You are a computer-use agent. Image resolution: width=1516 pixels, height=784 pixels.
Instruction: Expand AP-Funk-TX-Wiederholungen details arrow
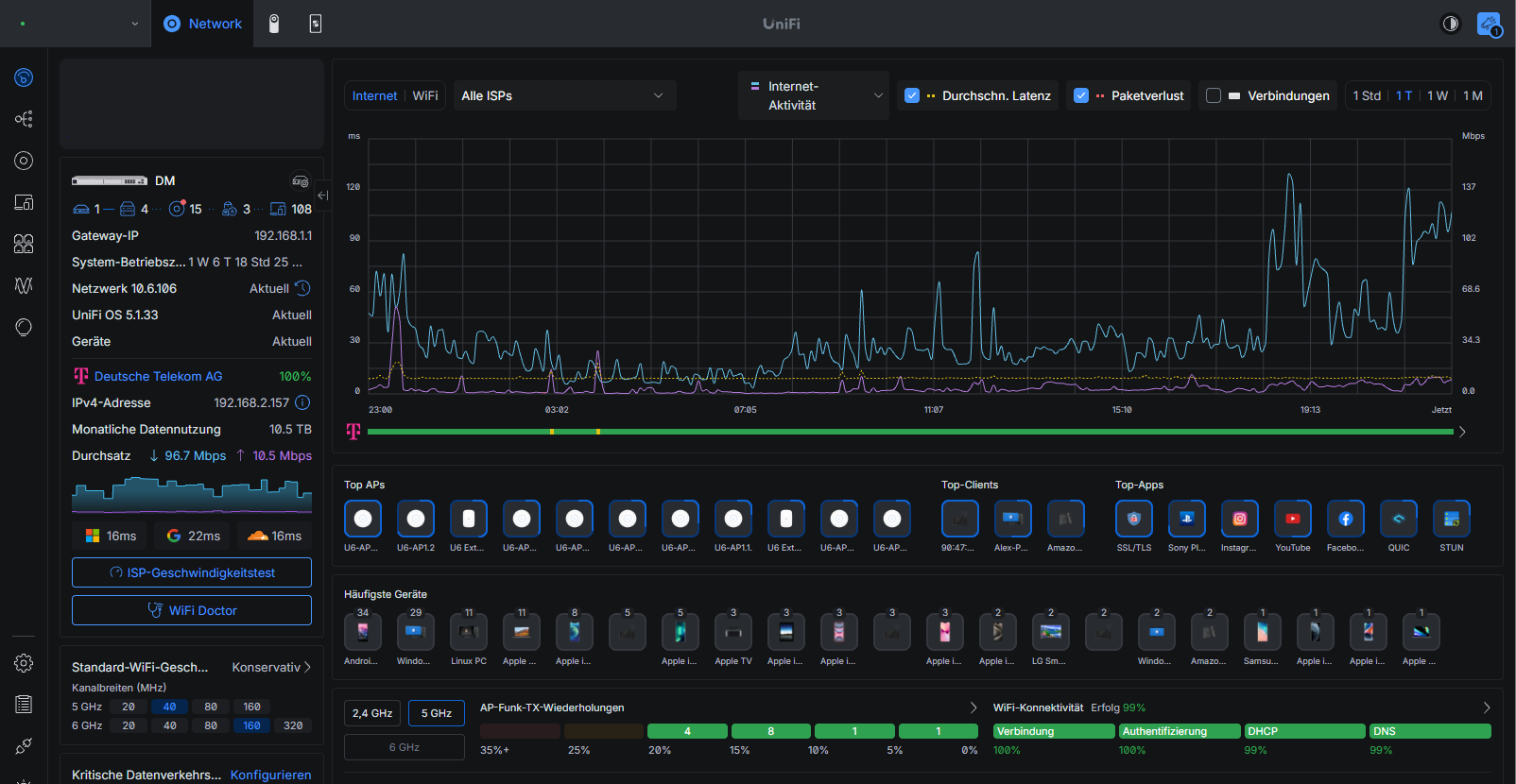(973, 707)
